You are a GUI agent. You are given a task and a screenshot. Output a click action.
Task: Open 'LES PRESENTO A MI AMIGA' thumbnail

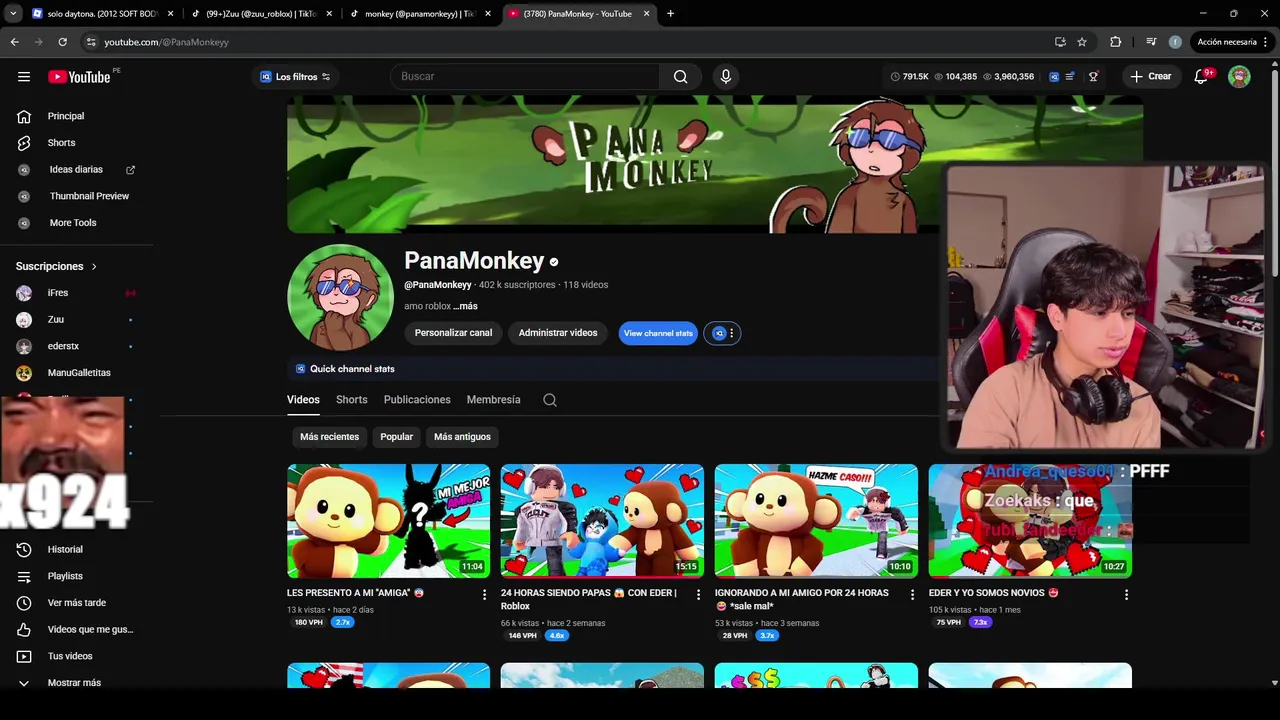click(x=388, y=521)
